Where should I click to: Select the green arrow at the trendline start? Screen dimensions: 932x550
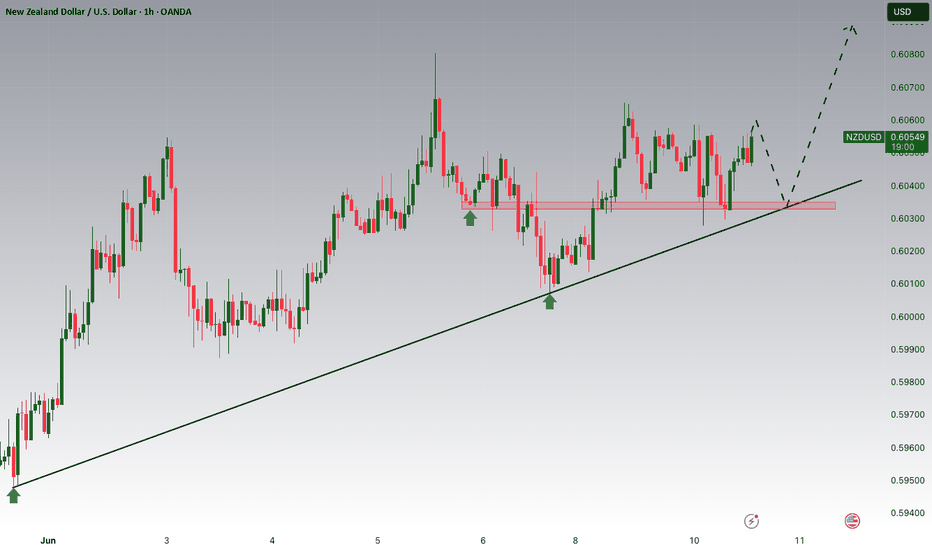coord(14,495)
